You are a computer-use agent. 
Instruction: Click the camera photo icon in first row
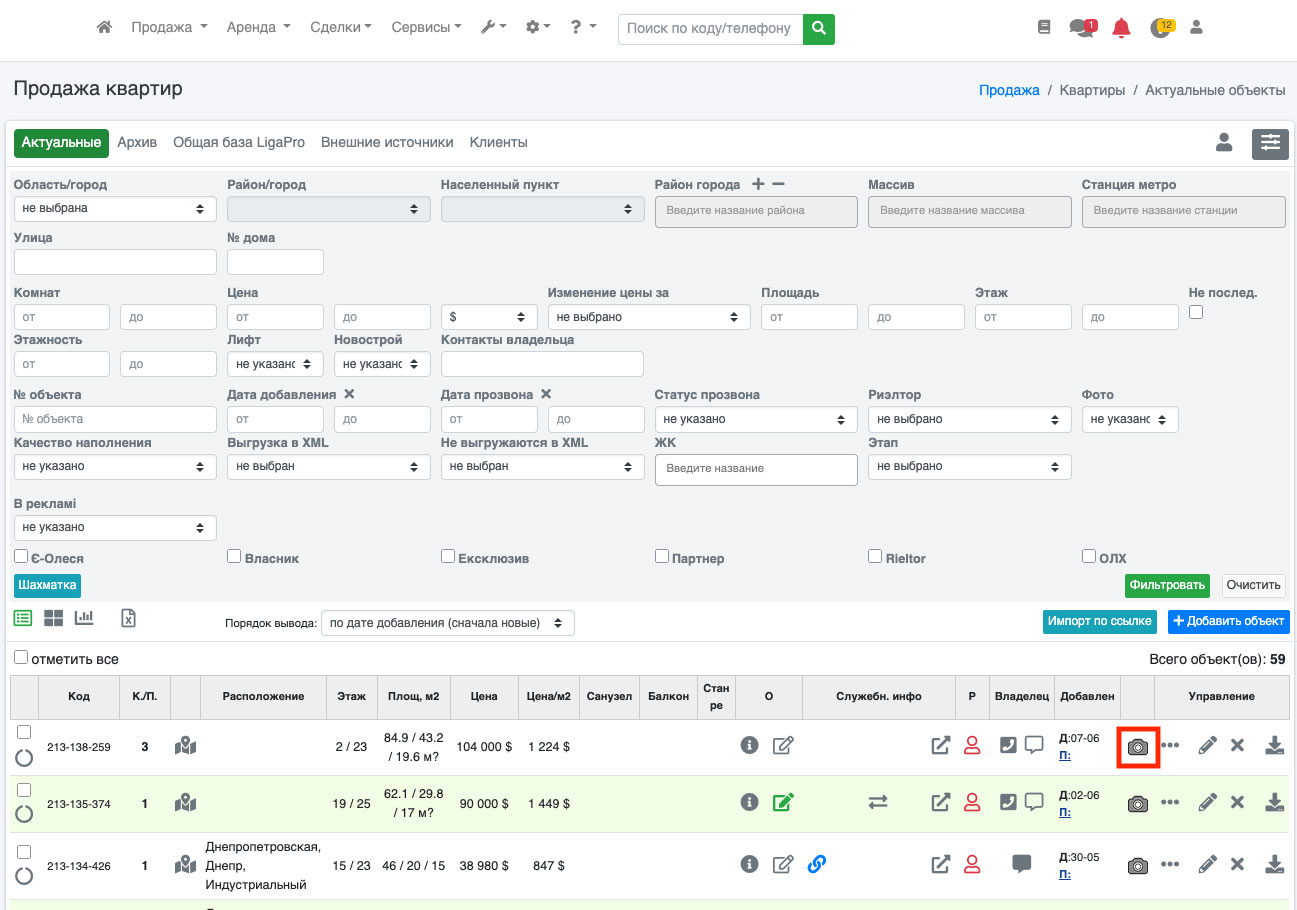coord(1137,747)
